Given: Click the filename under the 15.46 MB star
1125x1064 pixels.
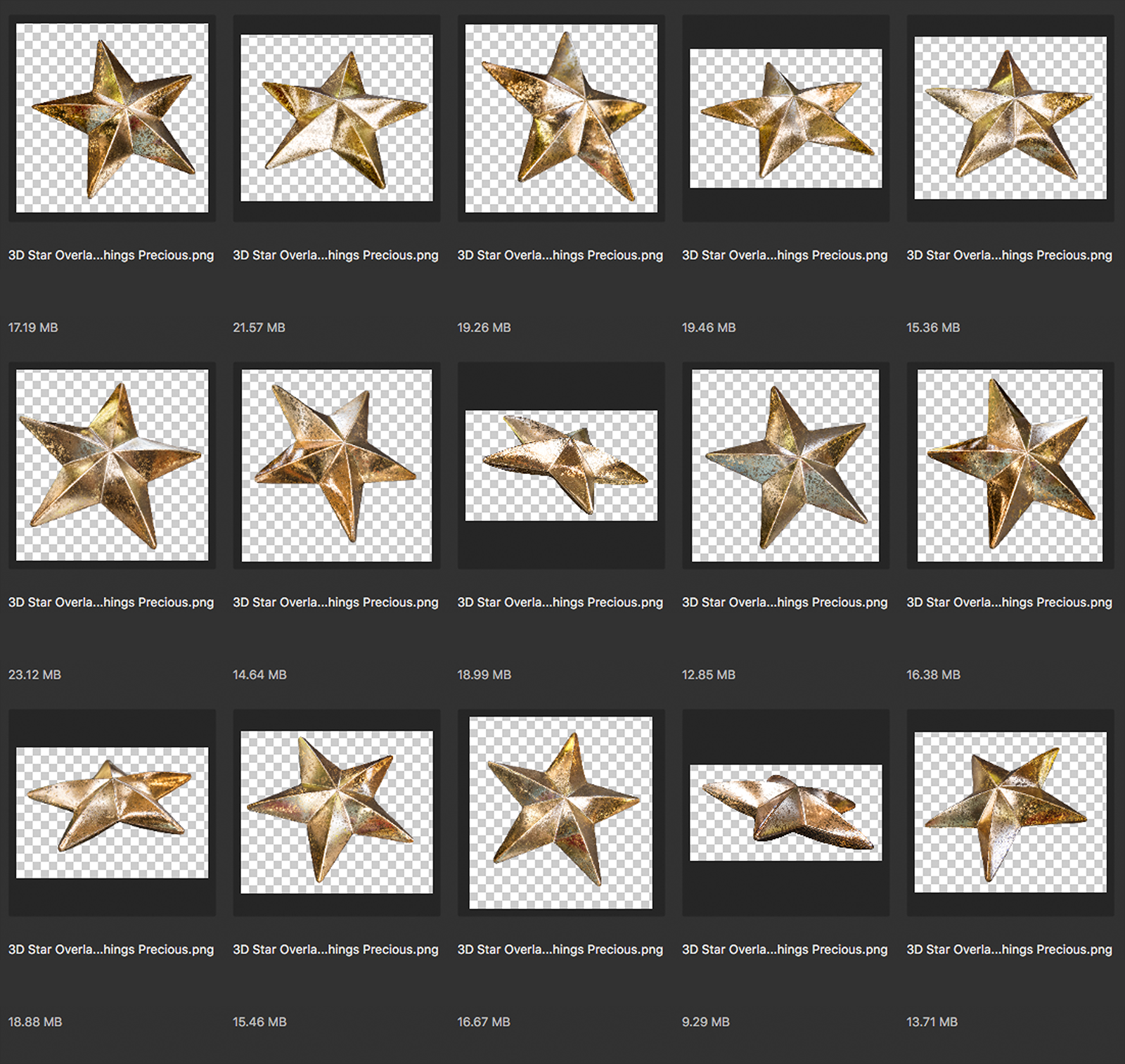Looking at the screenshot, I should (x=335, y=949).
